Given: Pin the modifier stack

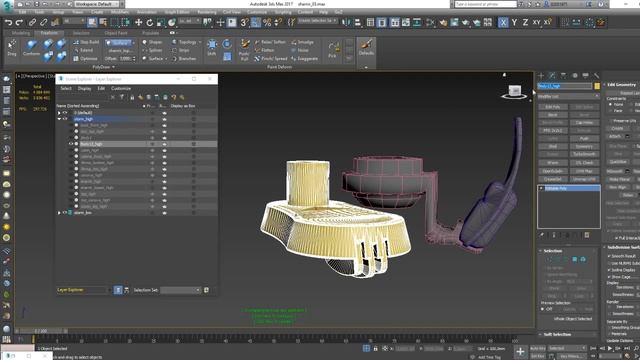Looking at the screenshot, I should coord(542,235).
